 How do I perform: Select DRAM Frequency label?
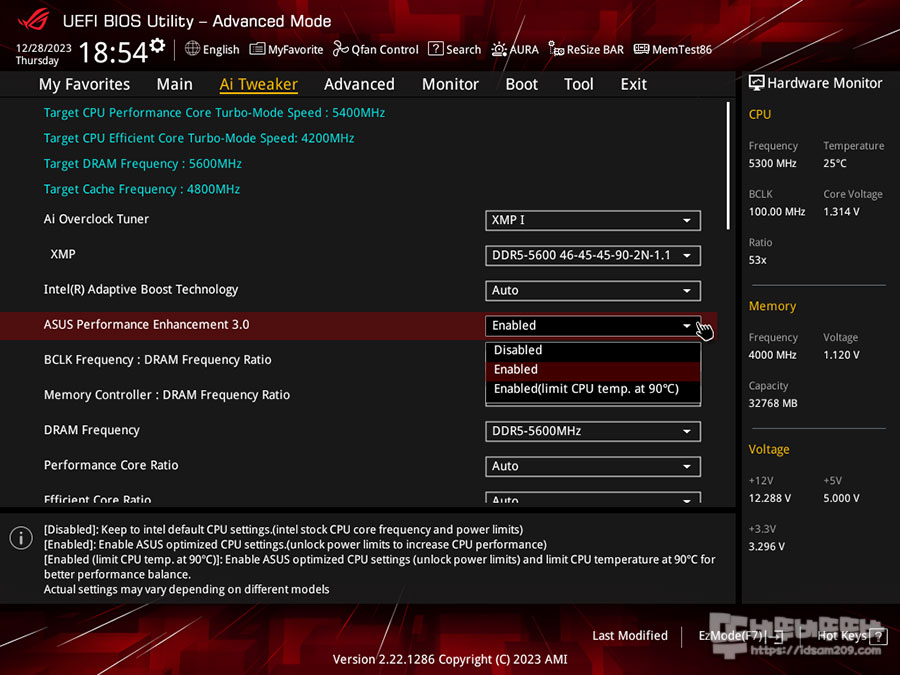click(91, 430)
